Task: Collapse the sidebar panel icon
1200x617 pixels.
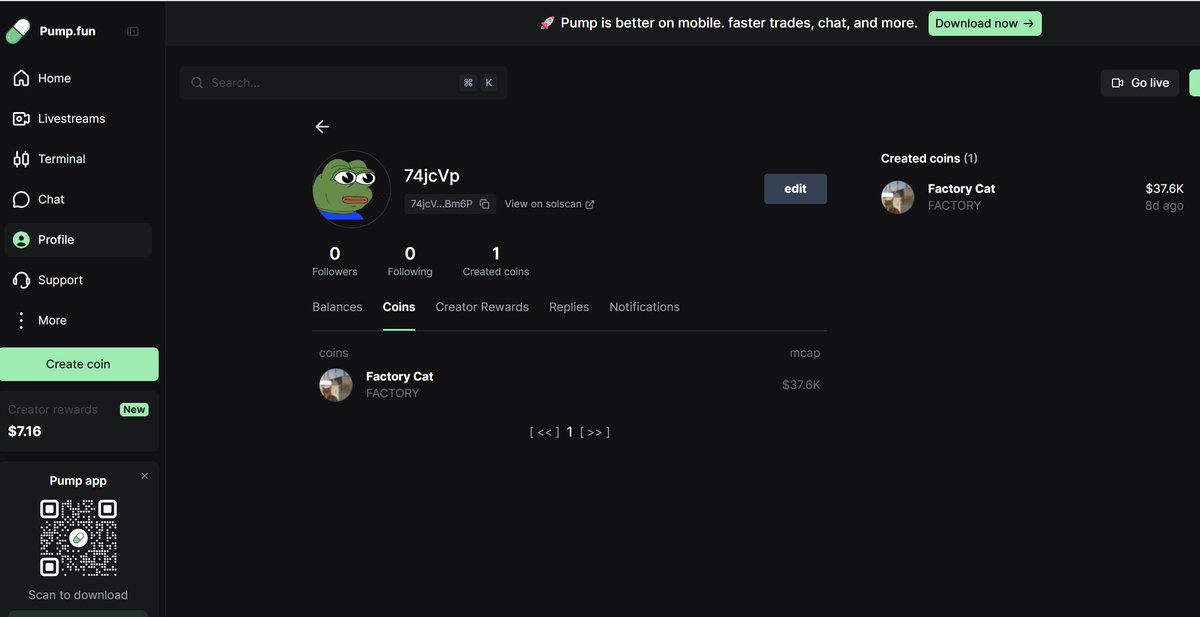Action: (133, 32)
